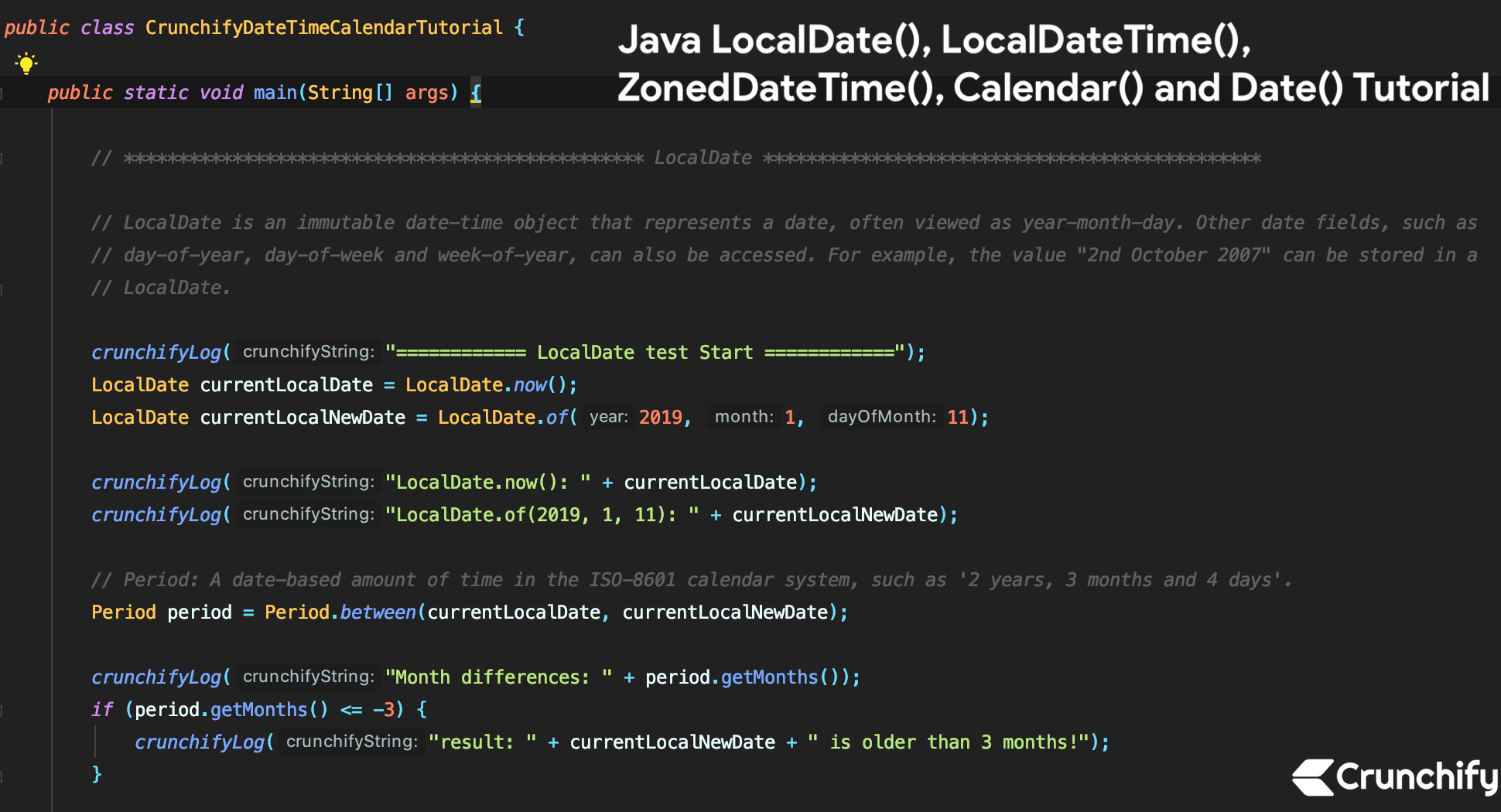This screenshot has height=812, width=1501.
Task: Click the yellow intention lightbulb icon
Action: tap(26, 63)
